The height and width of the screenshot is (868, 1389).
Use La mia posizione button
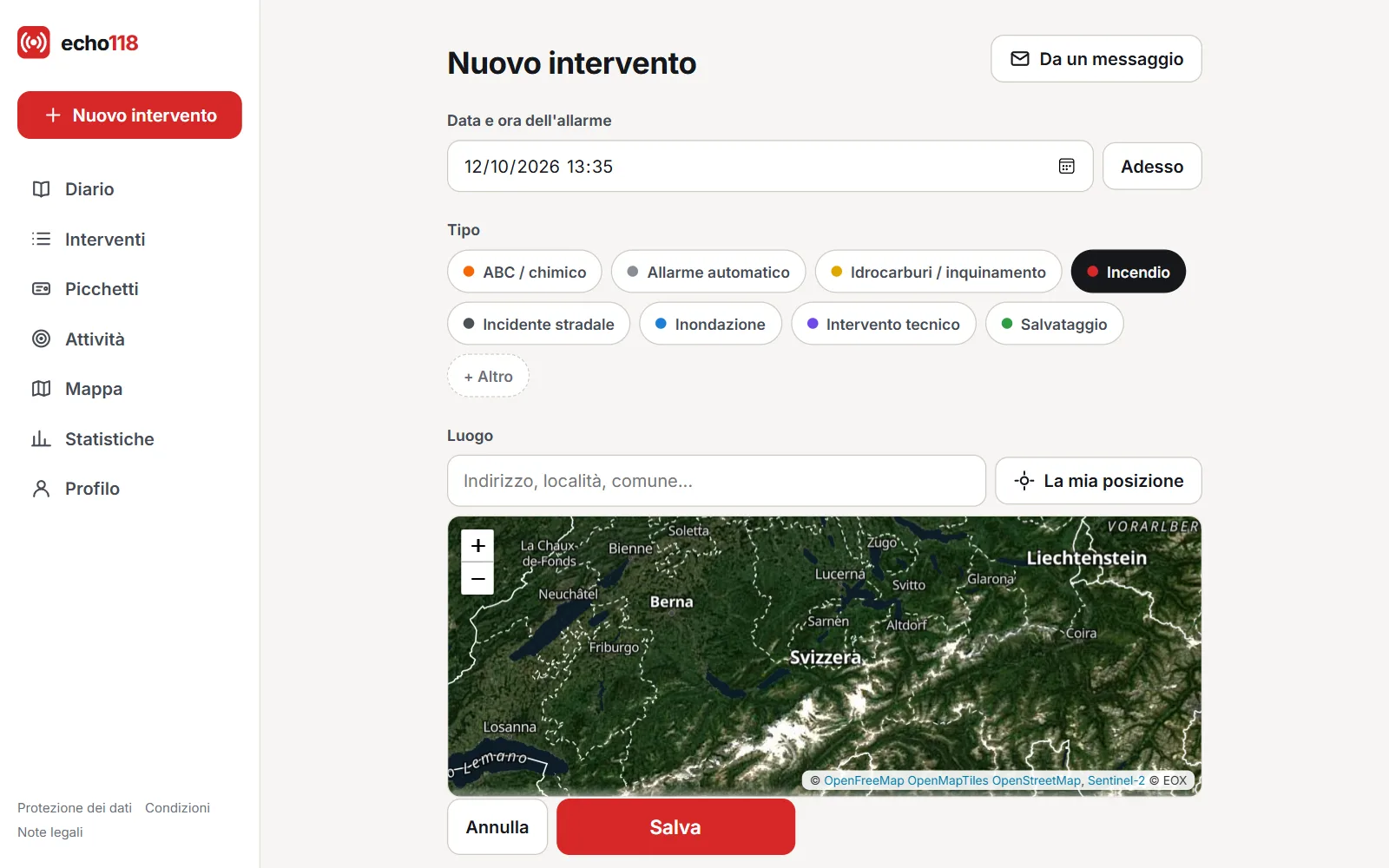tap(1098, 481)
